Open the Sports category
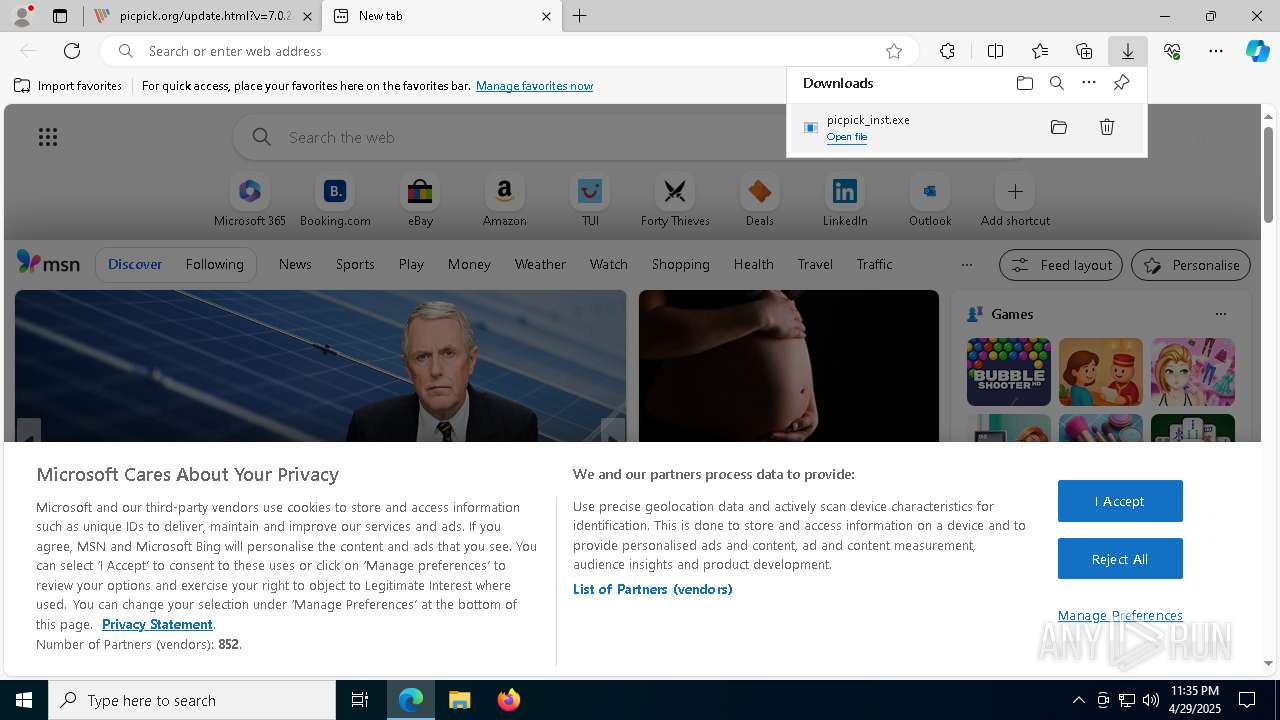1280x720 pixels. (355, 264)
